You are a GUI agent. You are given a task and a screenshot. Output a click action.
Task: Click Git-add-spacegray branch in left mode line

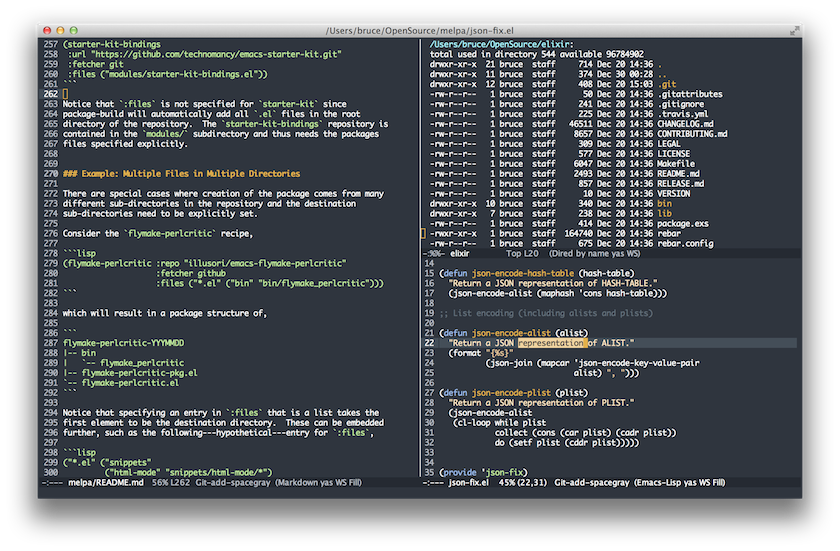pyautogui.click(x=232, y=482)
